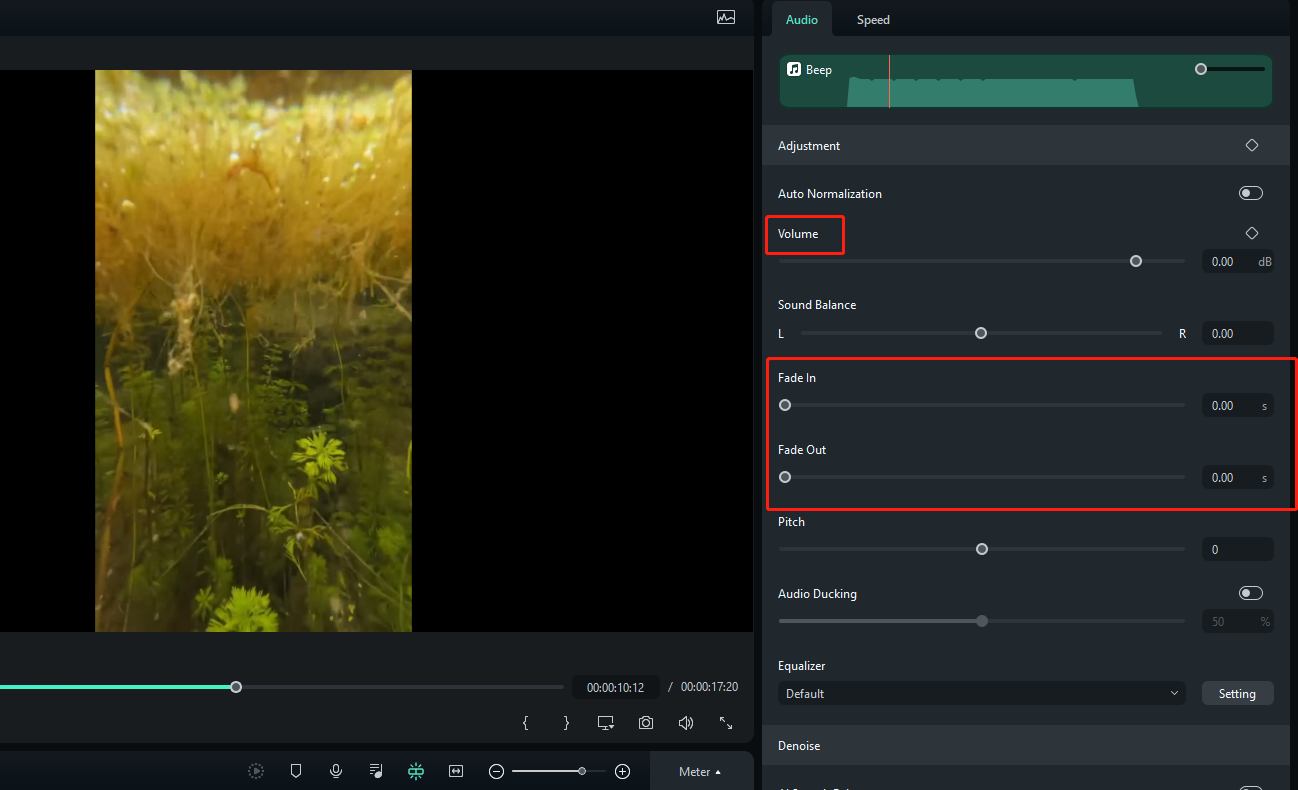Click the snapshot camera icon below the preview
The height and width of the screenshot is (790, 1298).
(x=645, y=722)
